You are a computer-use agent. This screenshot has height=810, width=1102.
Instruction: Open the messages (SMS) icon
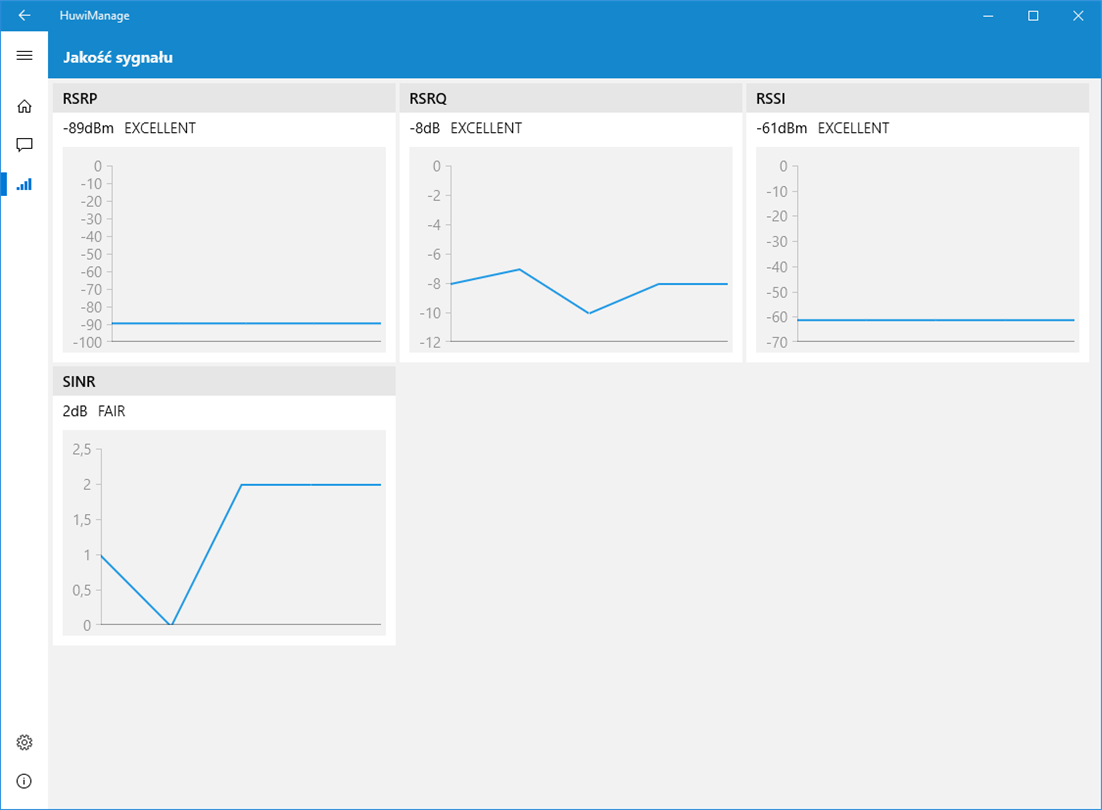tap(25, 145)
